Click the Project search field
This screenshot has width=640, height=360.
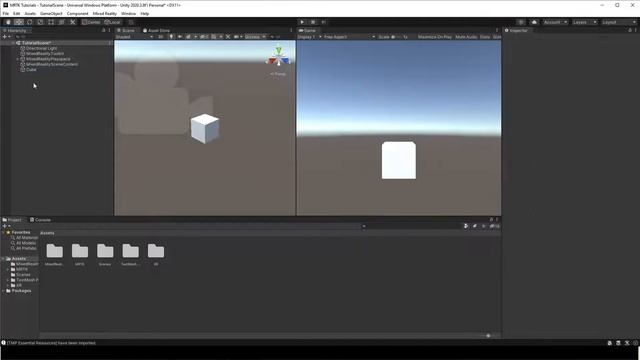pyautogui.click(x=411, y=226)
